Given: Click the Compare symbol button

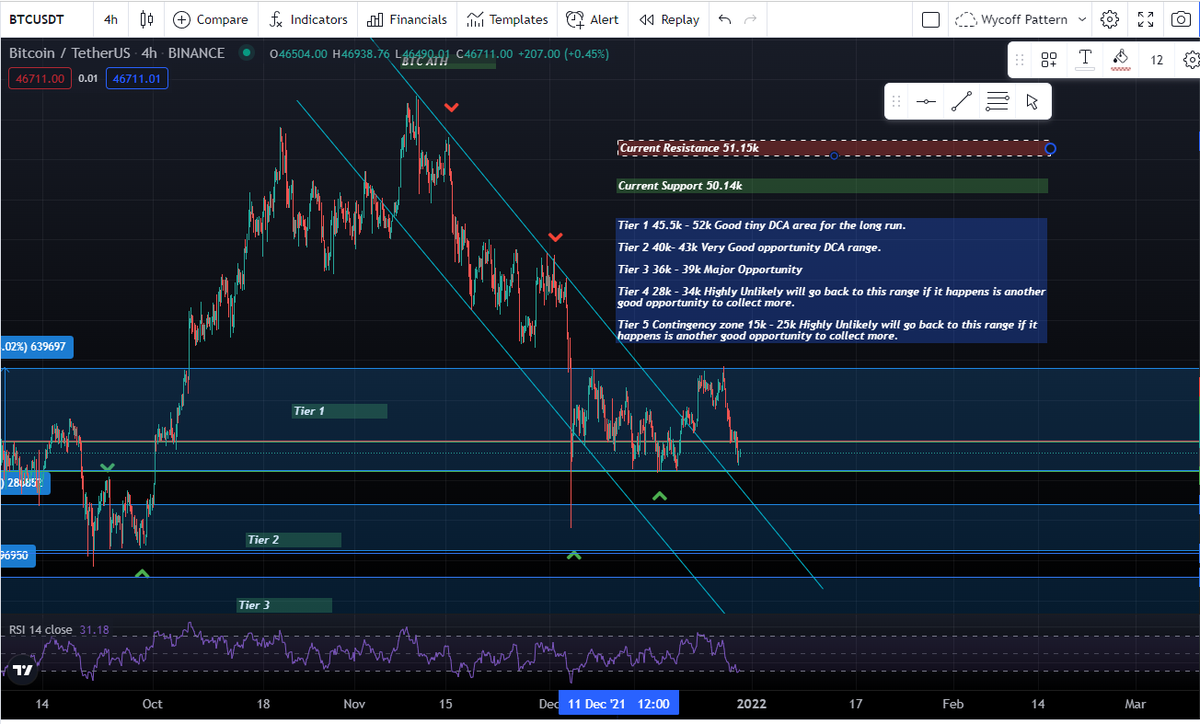Looking at the screenshot, I should [x=210, y=19].
